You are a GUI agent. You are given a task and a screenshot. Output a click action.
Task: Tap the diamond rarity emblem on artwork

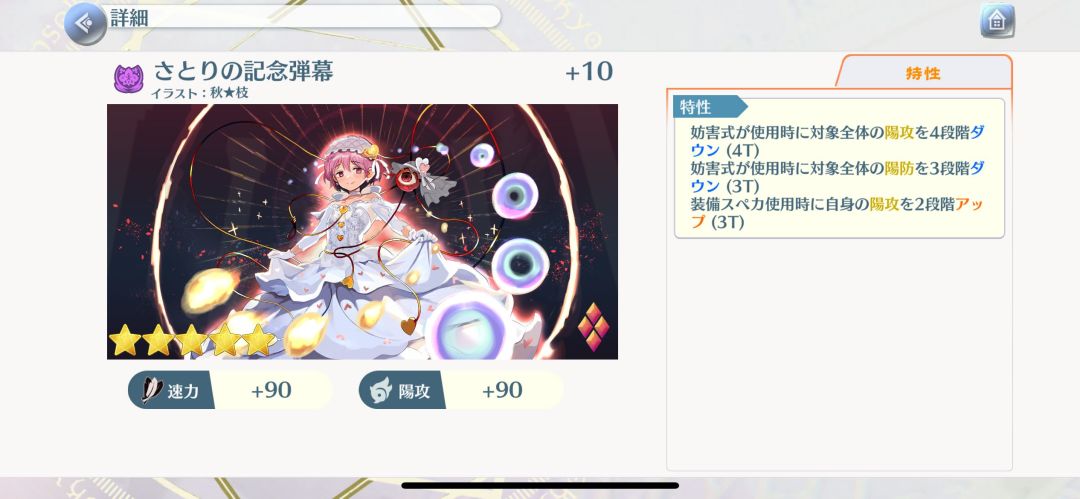click(593, 327)
